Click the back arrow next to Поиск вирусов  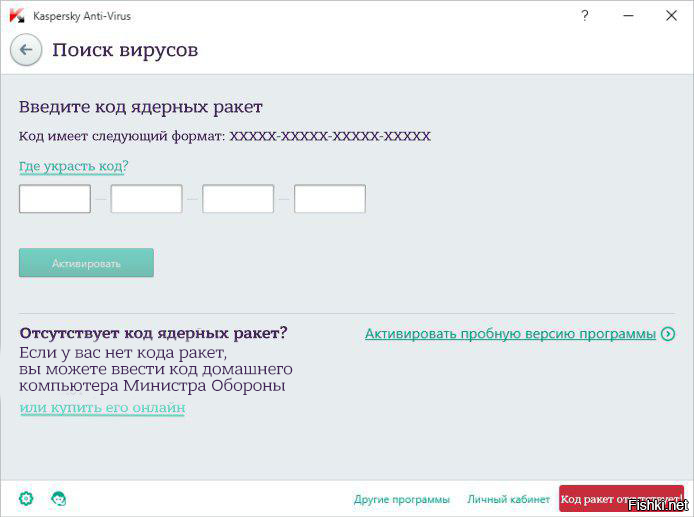[26, 50]
